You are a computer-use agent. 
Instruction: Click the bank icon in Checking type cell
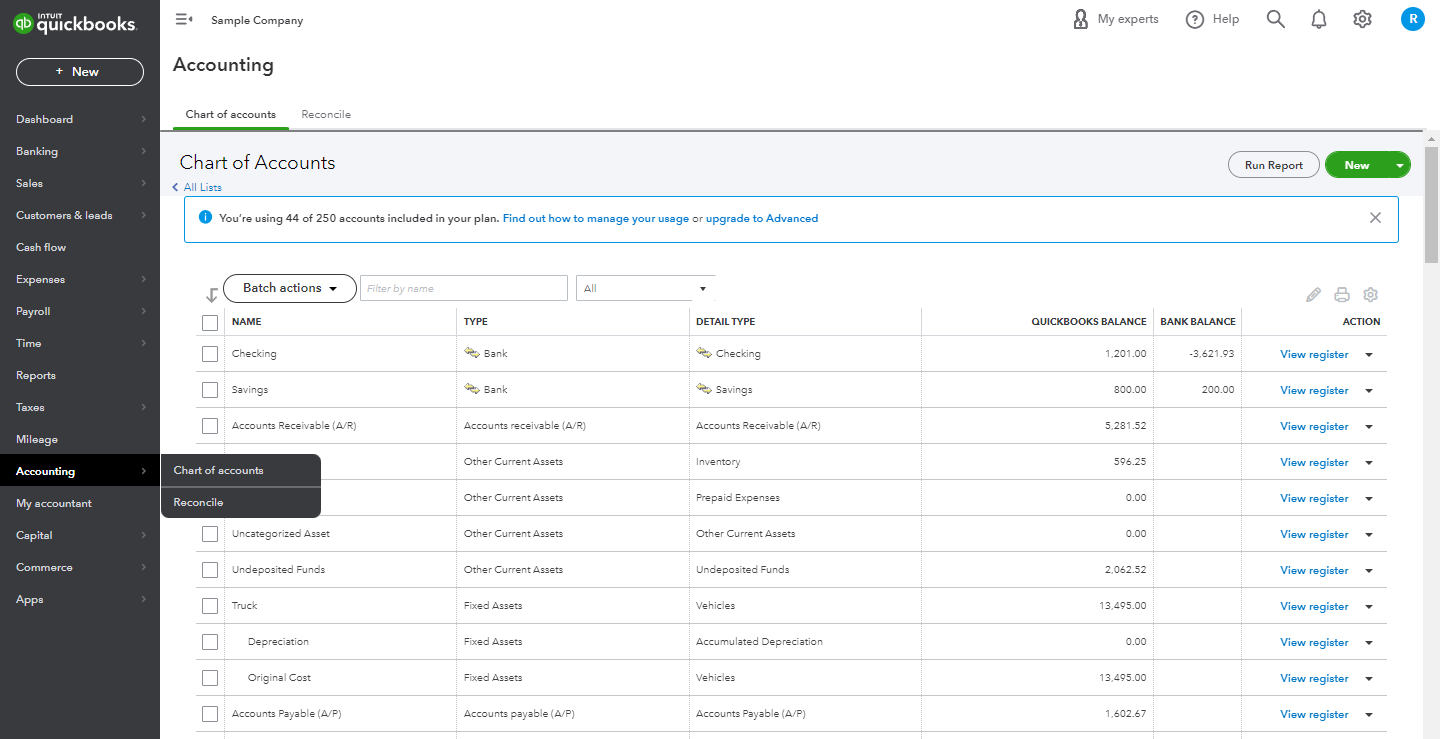click(472, 353)
